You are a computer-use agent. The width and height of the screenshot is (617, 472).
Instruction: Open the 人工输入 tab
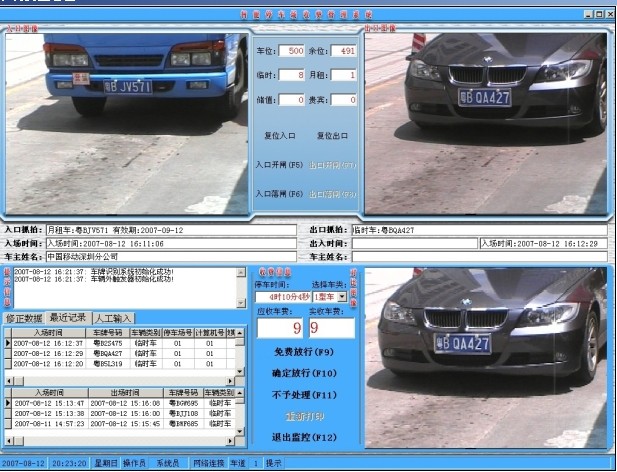(x=115, y=318)
